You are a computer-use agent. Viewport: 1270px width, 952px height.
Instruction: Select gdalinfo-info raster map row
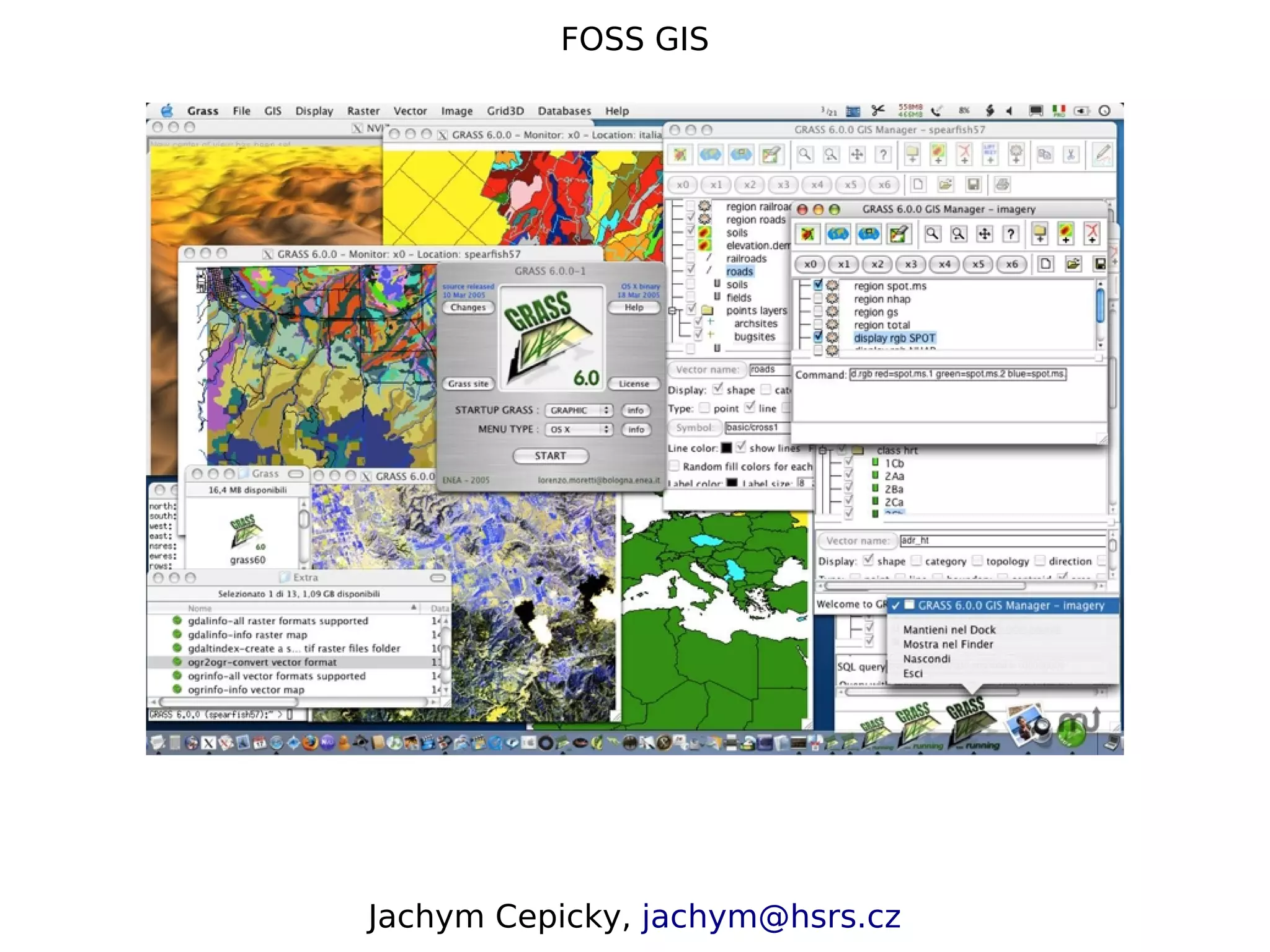pyautogui.click(x=295, y=635)
